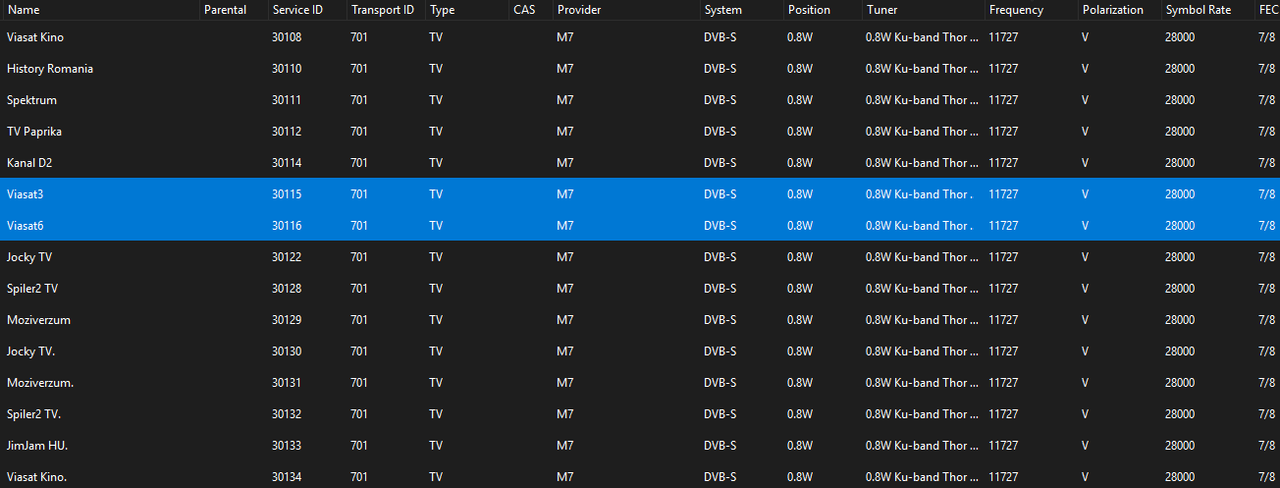This screenshot has width=1280, height=488.
Task: Click Service ID 30134
Action: point(286,477)
